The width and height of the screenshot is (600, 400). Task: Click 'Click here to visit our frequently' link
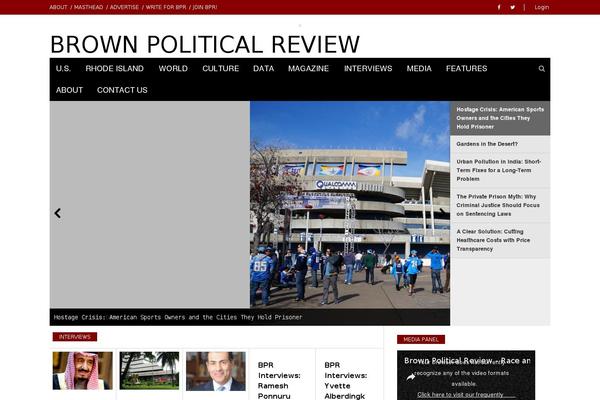[460, 395]
